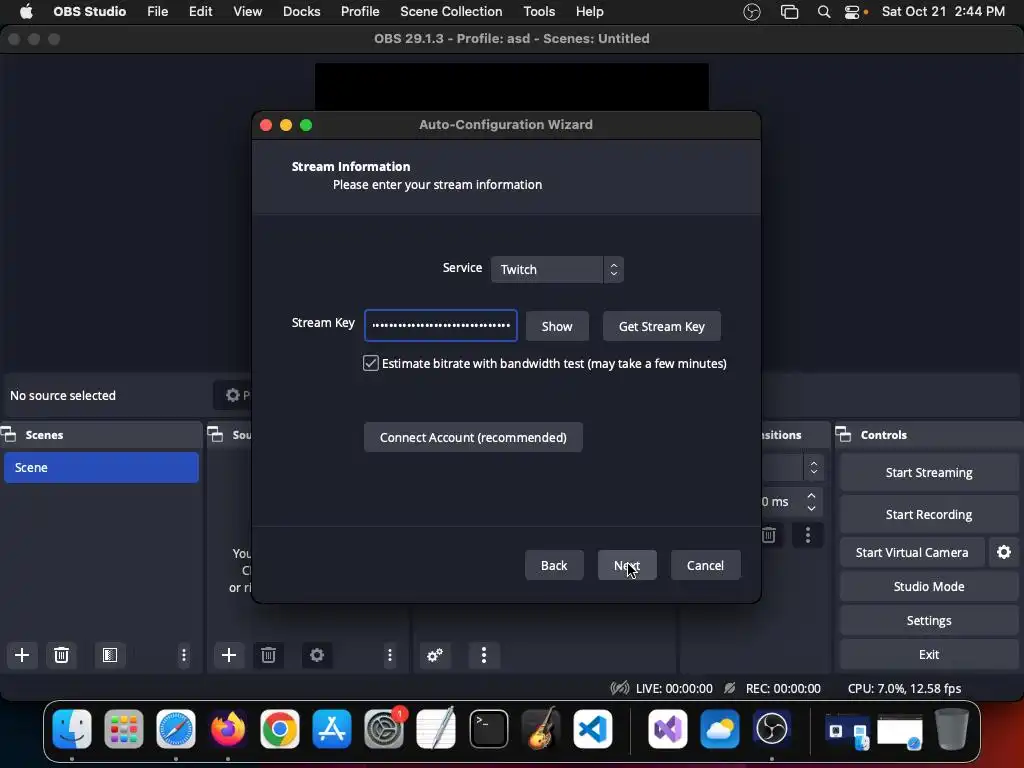The height and width of the screenshot is (768, 1024).
Task: Open the Docks menu
Action: (301, 12)
